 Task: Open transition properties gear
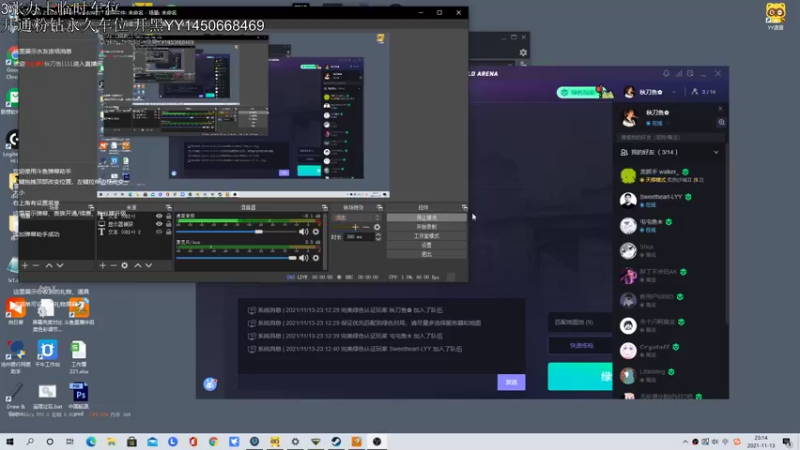[x=377, y=227]
